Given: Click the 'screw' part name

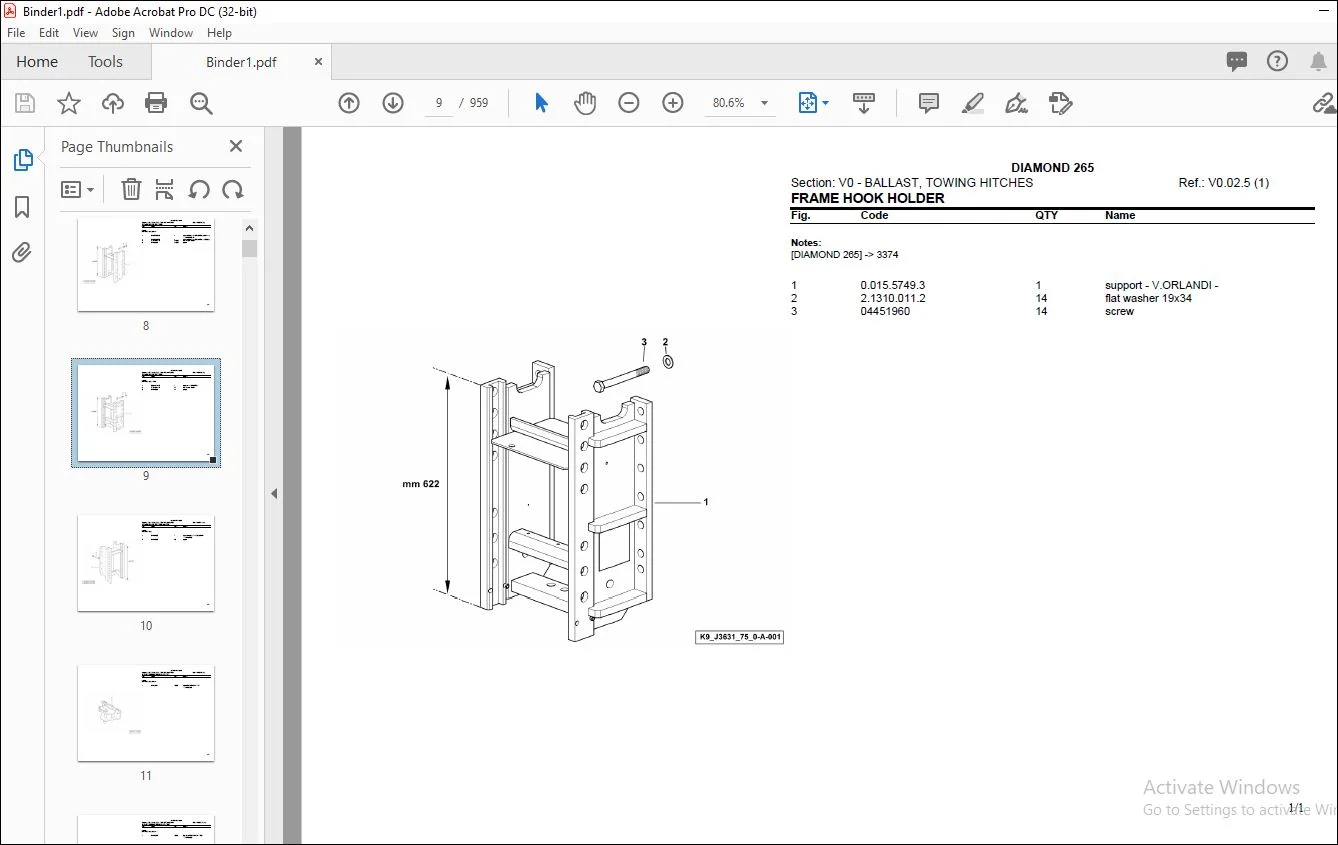Looking at the screenshot, I should coord(1119,311).
